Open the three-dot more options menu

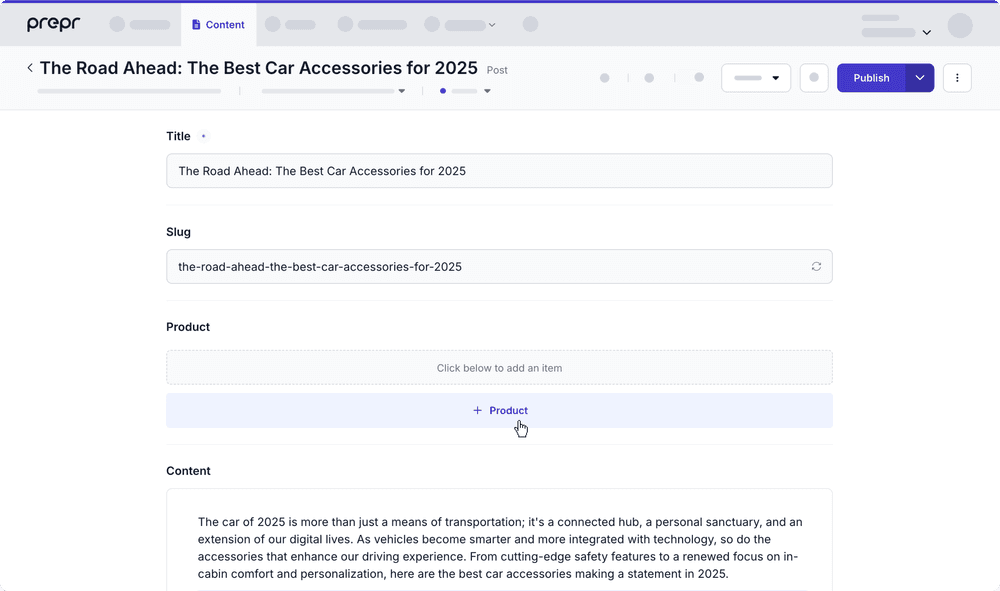957,78
